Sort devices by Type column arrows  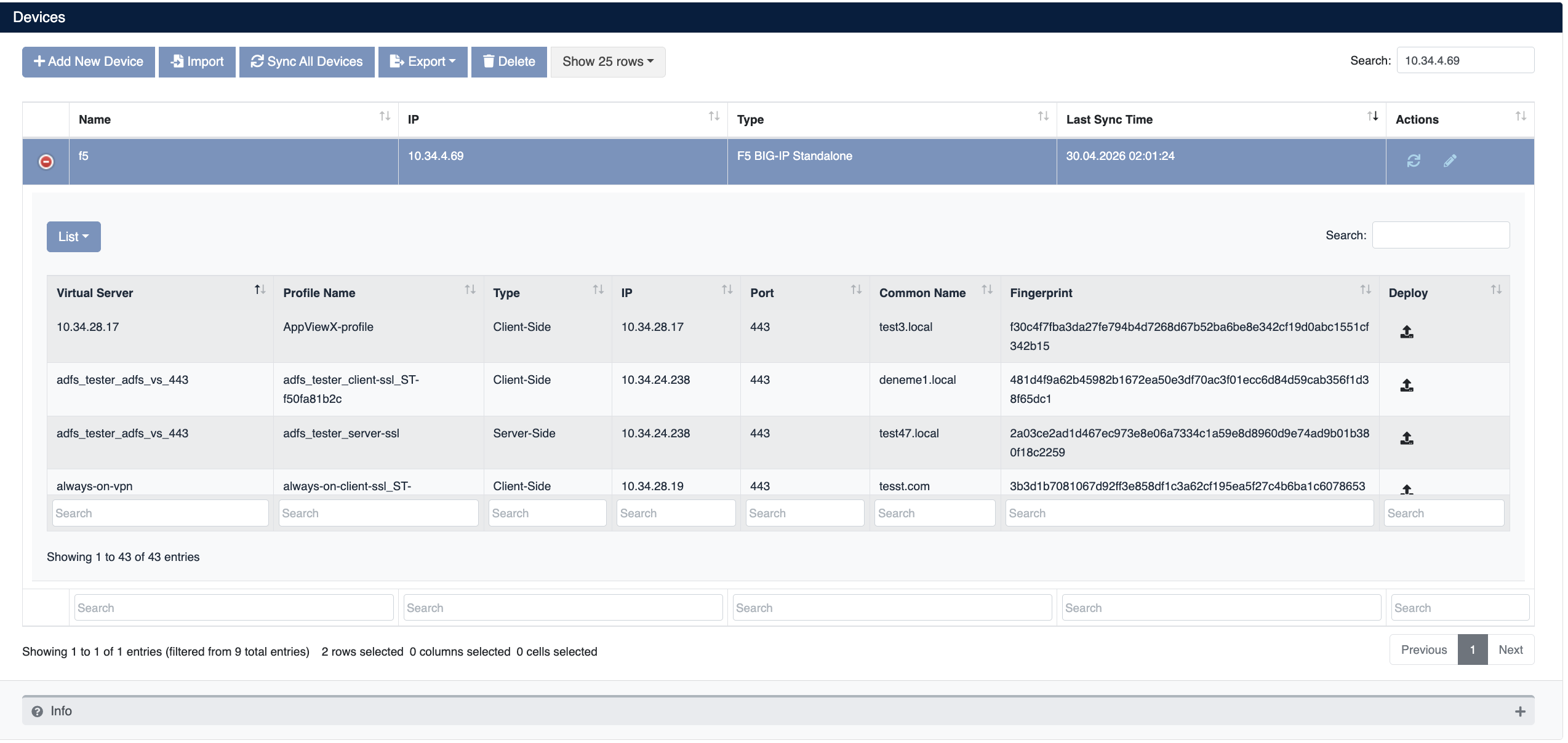click(1043, 116)
